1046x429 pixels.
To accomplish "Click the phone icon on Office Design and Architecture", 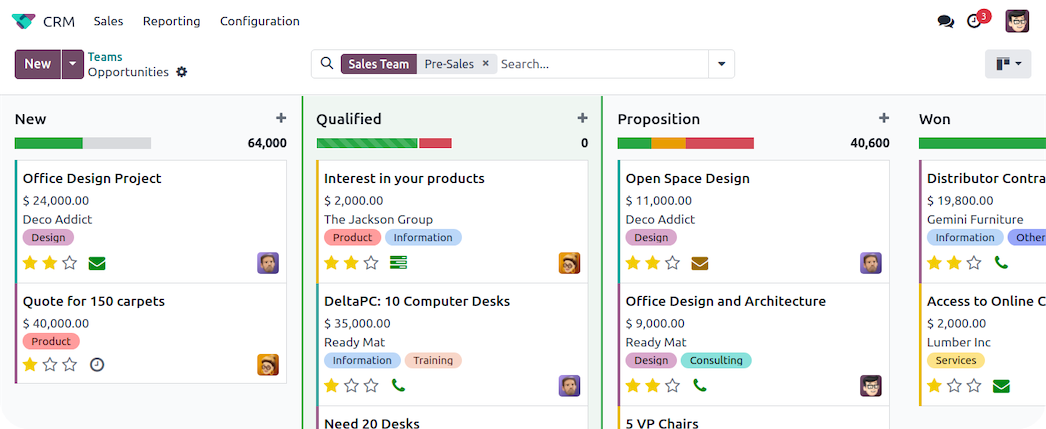I will click(x=700, y=386).
